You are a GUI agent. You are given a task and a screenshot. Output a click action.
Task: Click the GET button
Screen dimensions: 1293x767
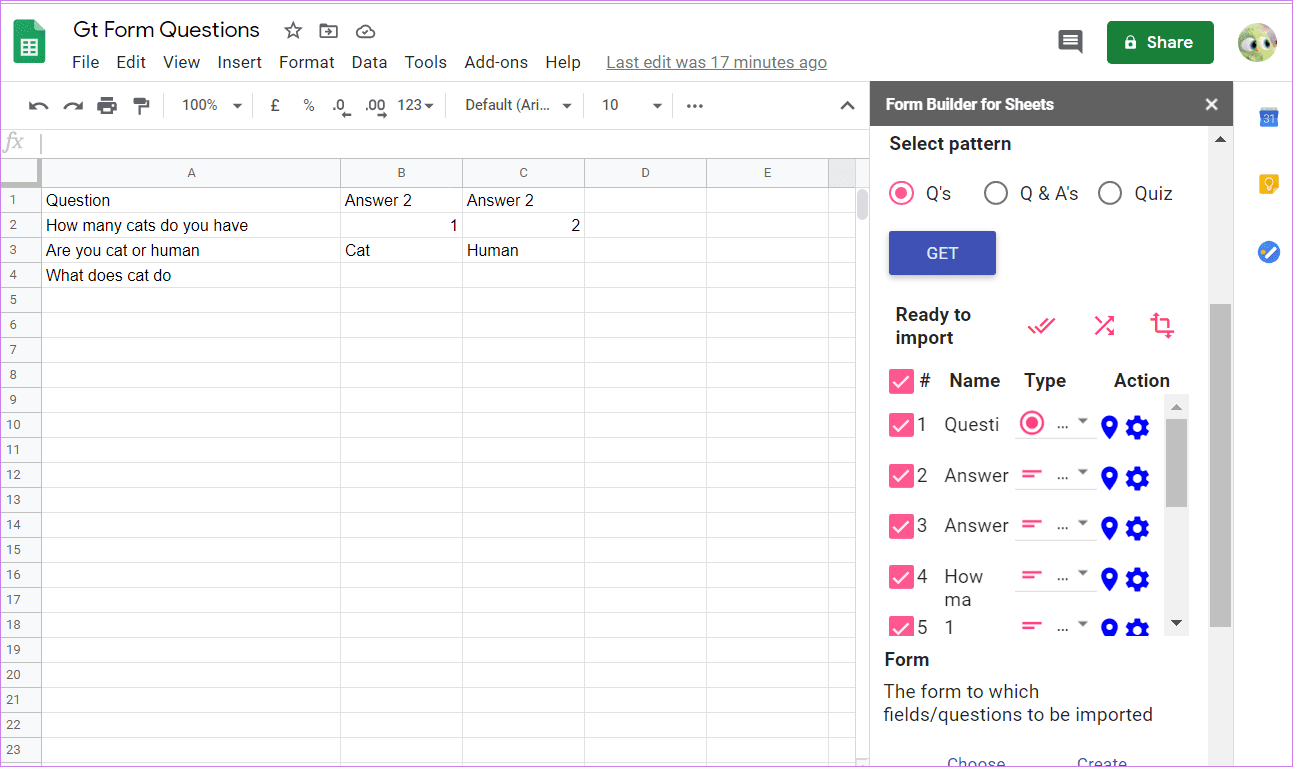[x=942, y=253]
